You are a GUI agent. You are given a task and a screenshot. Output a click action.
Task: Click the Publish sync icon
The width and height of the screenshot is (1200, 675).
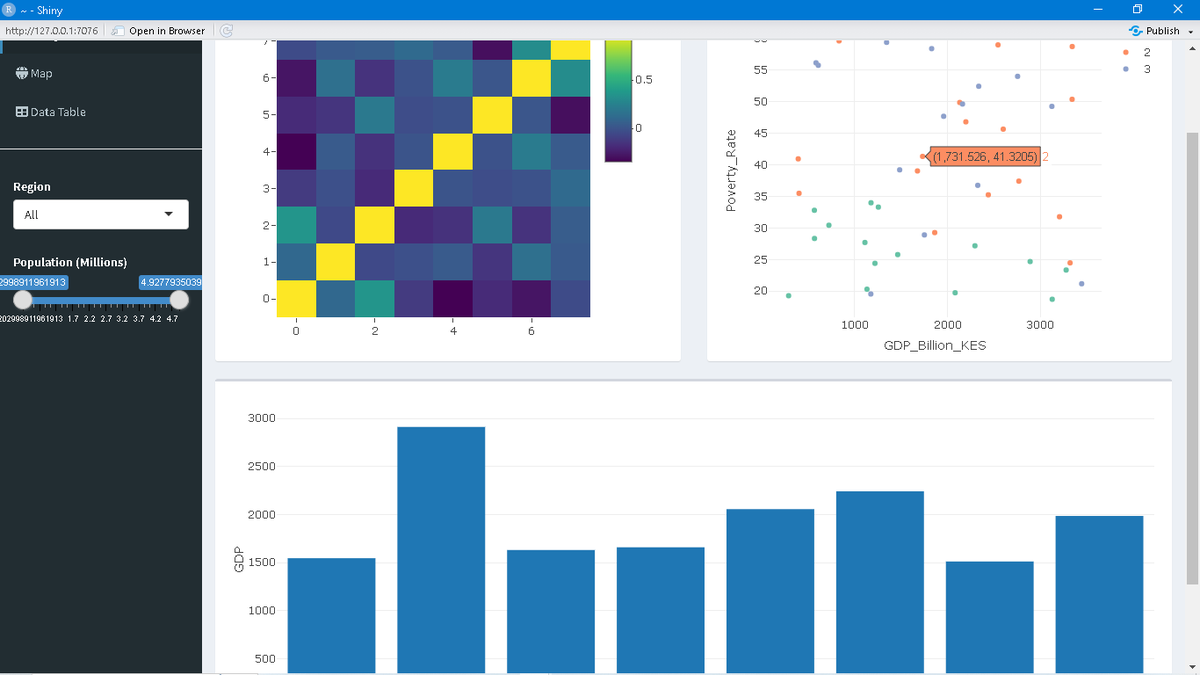coord(1135,31)
